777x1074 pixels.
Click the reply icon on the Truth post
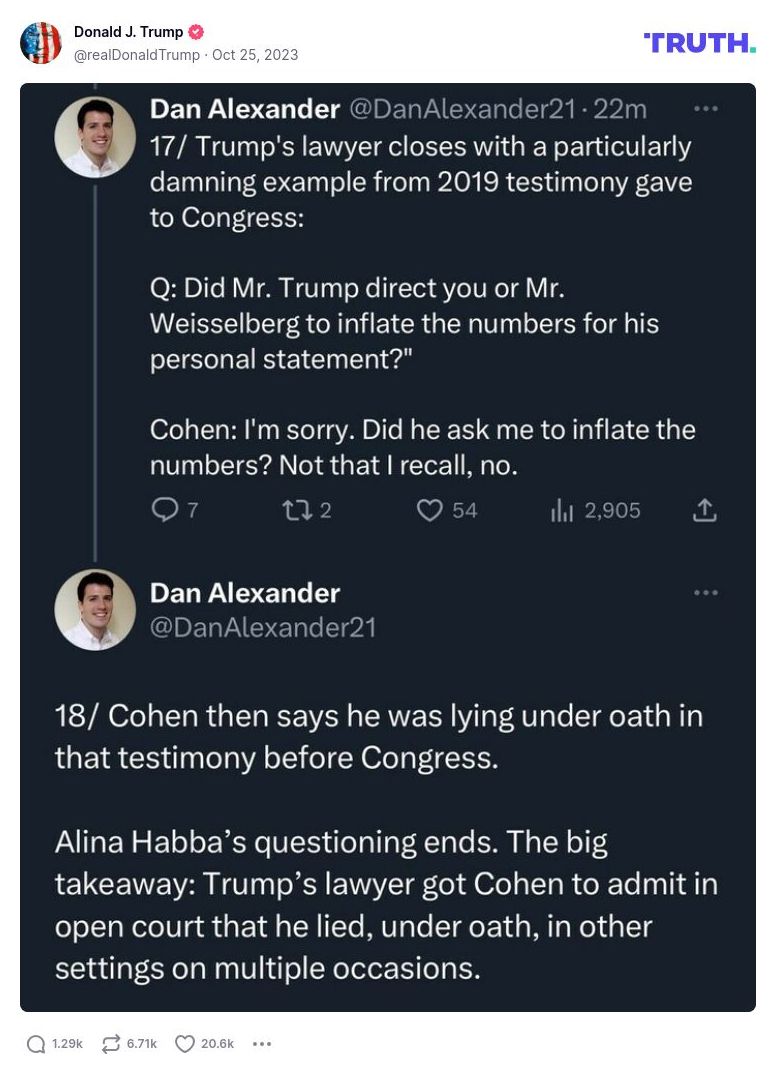[36, 1044]
